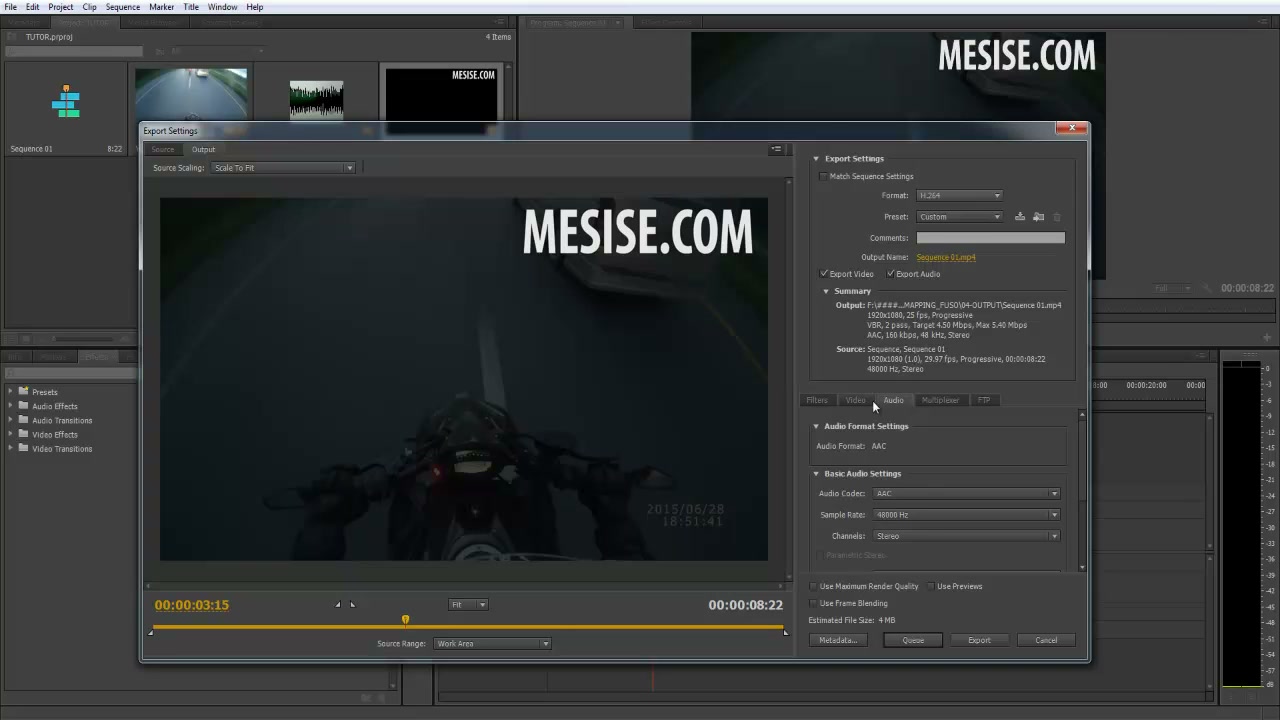Viewport: 1280px width, 720px height.
Task: Collapse the Summary section triangle
Action: 826,291
